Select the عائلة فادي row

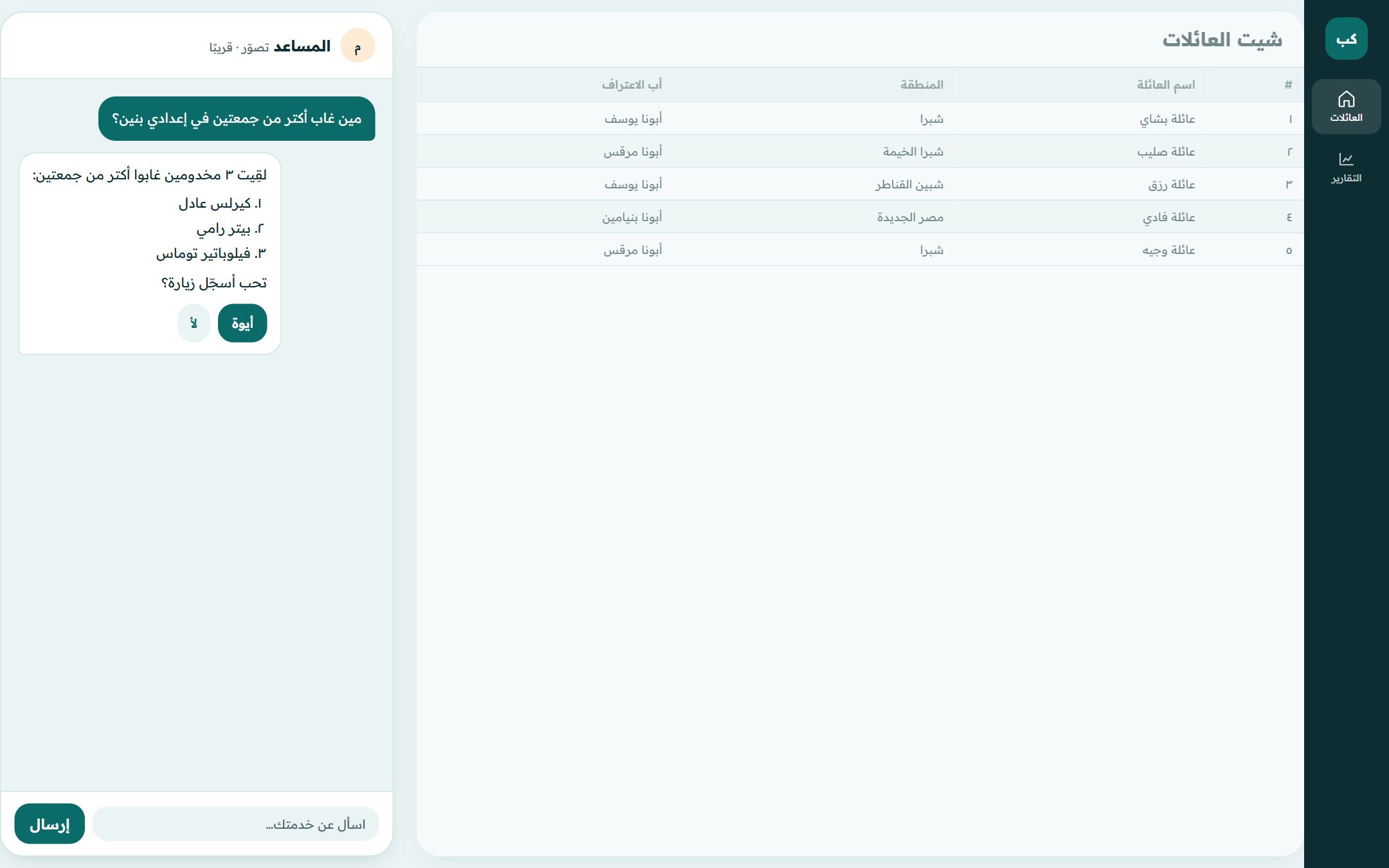[860, 217]
